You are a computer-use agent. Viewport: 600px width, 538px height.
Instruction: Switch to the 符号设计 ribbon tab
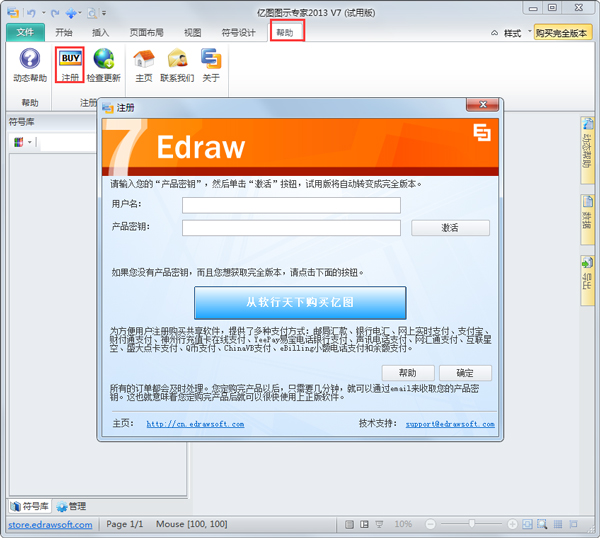(238, 33)
